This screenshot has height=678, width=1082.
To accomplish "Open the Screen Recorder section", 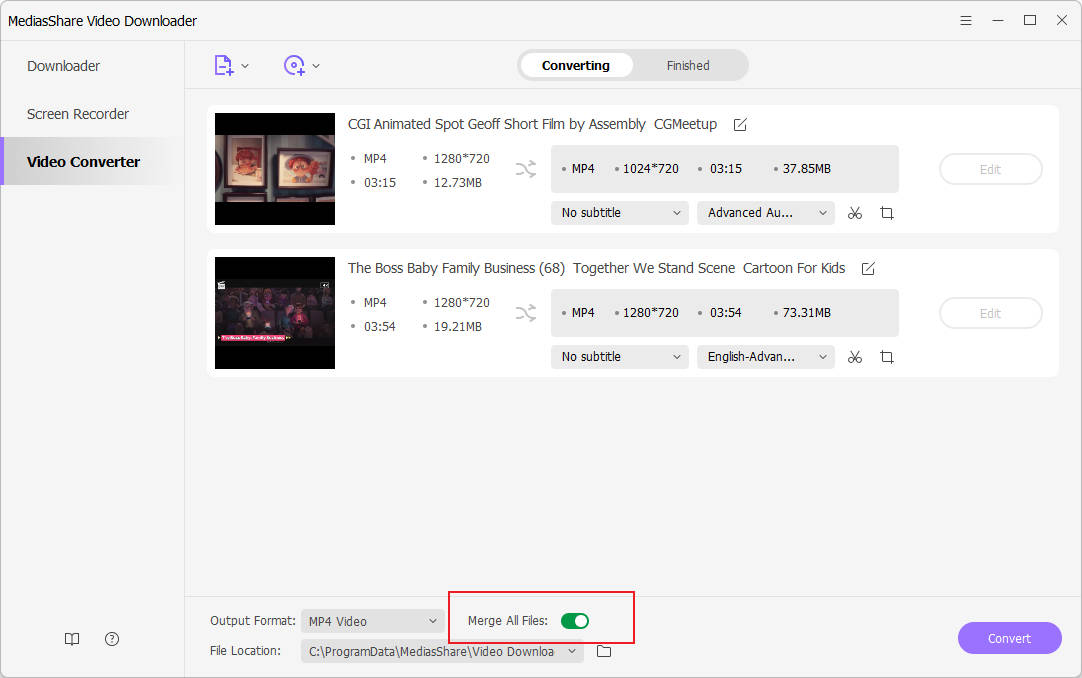I will tap(78, 114).
